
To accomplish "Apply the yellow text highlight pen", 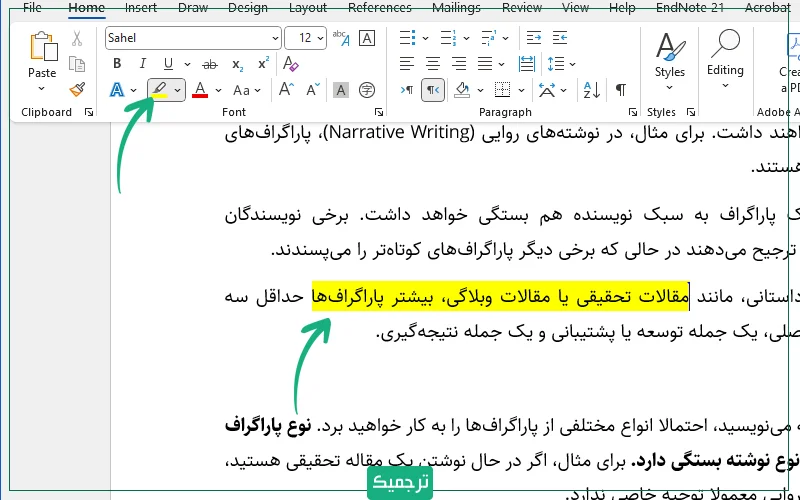I will 158,90.
